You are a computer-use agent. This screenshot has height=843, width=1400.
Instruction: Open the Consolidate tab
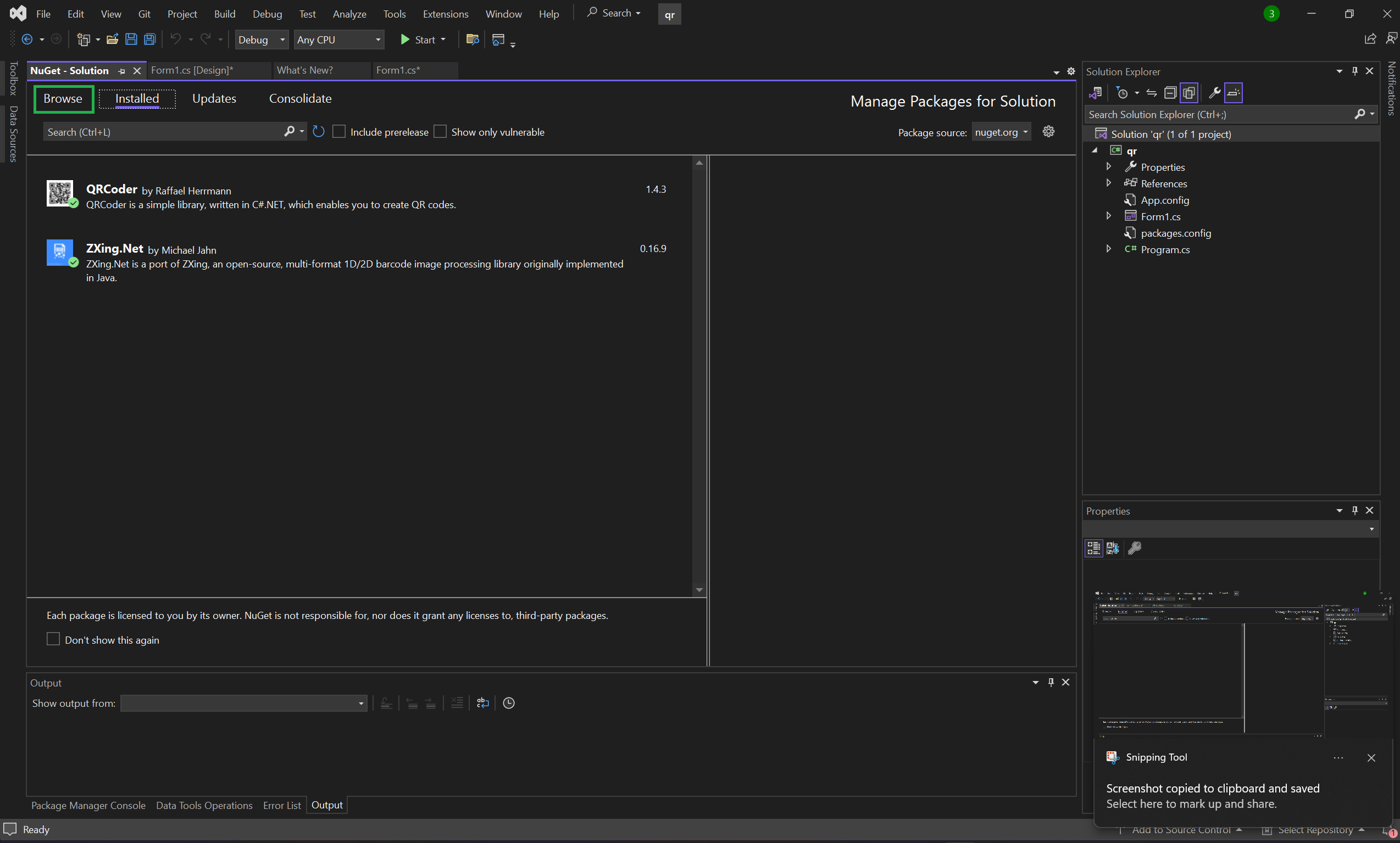point(300,98)
